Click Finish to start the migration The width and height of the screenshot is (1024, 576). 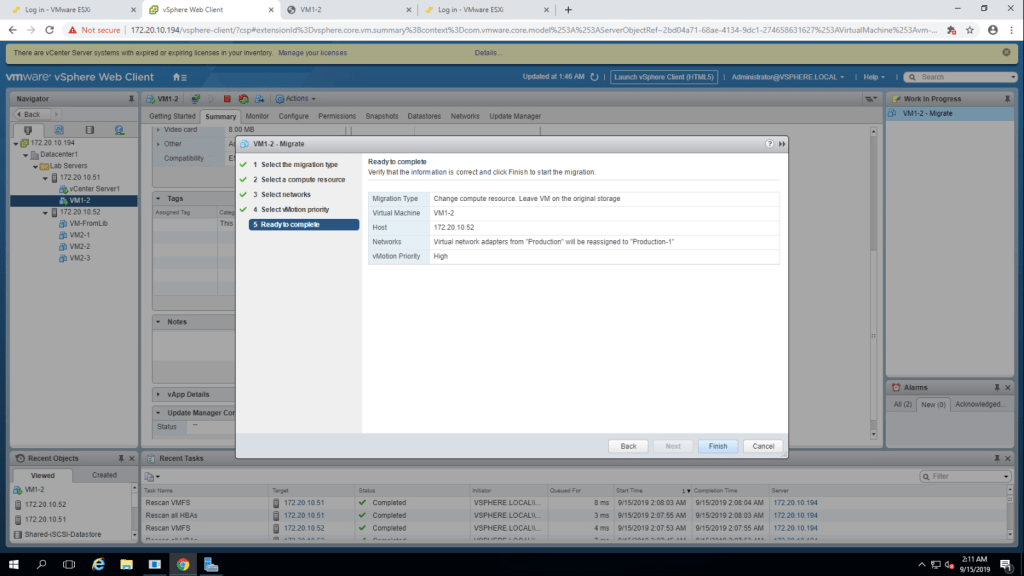[718, 446]
